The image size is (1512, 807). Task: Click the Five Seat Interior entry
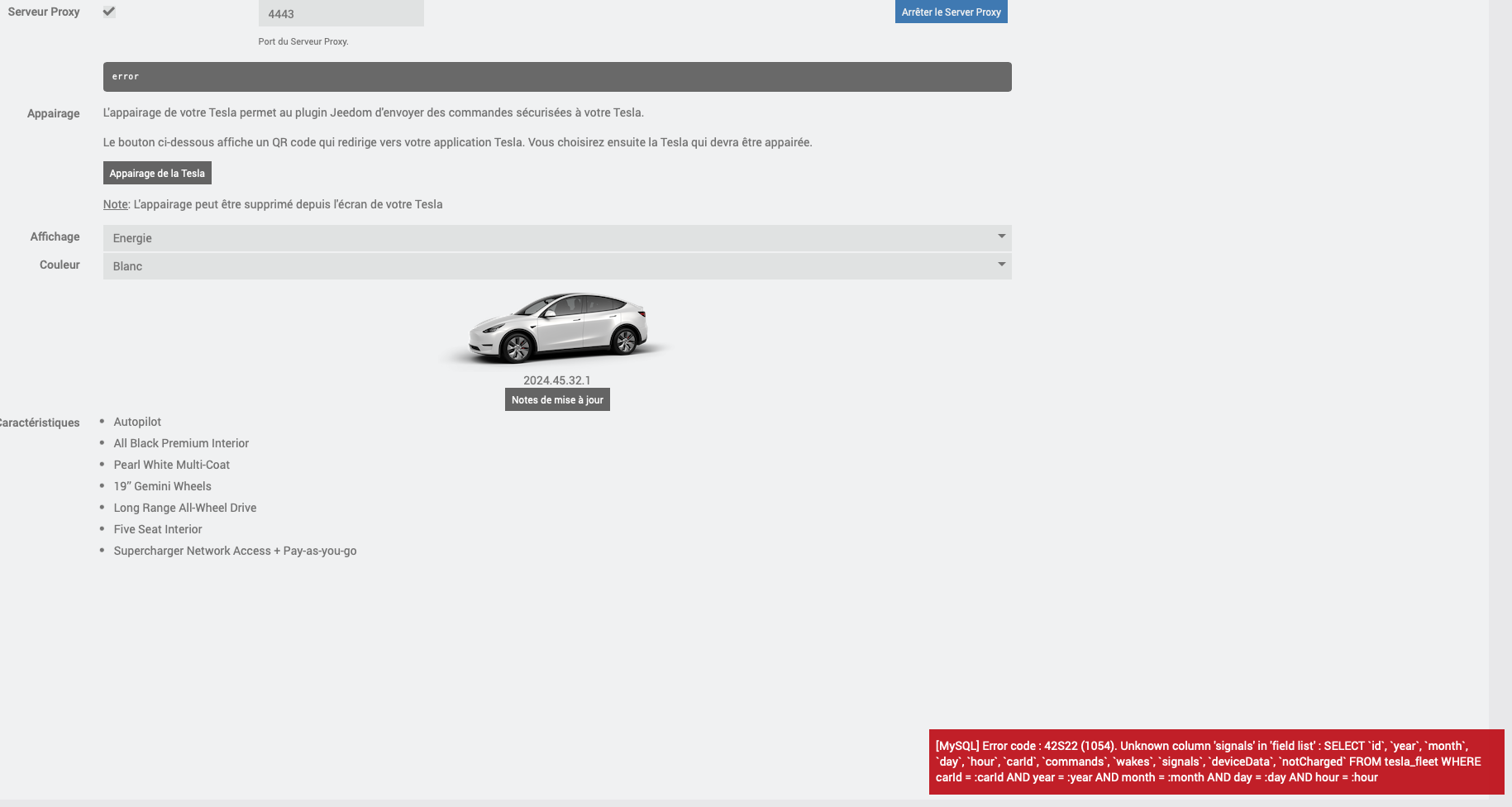[158, 529]
